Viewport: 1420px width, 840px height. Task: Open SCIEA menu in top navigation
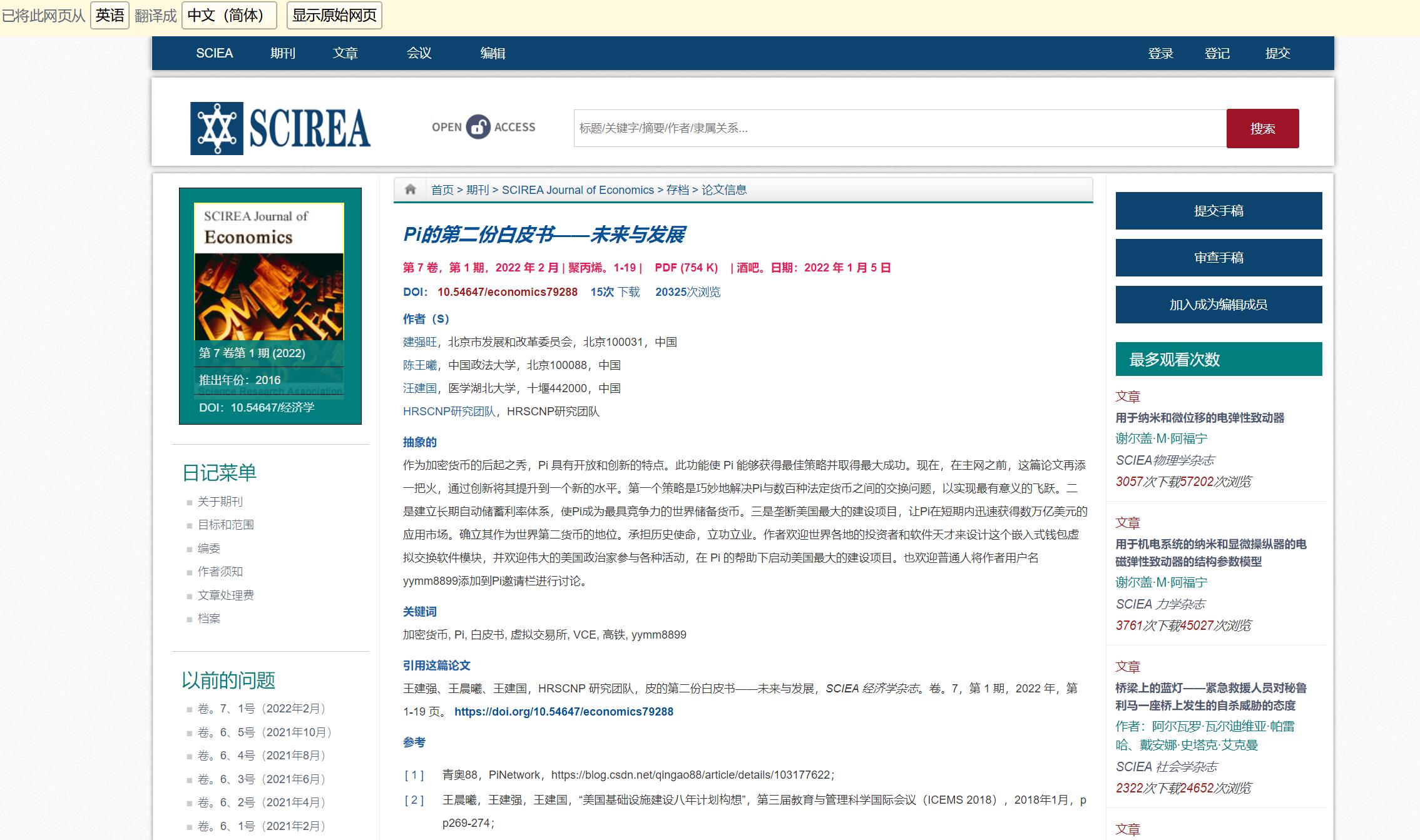[214, 53]
